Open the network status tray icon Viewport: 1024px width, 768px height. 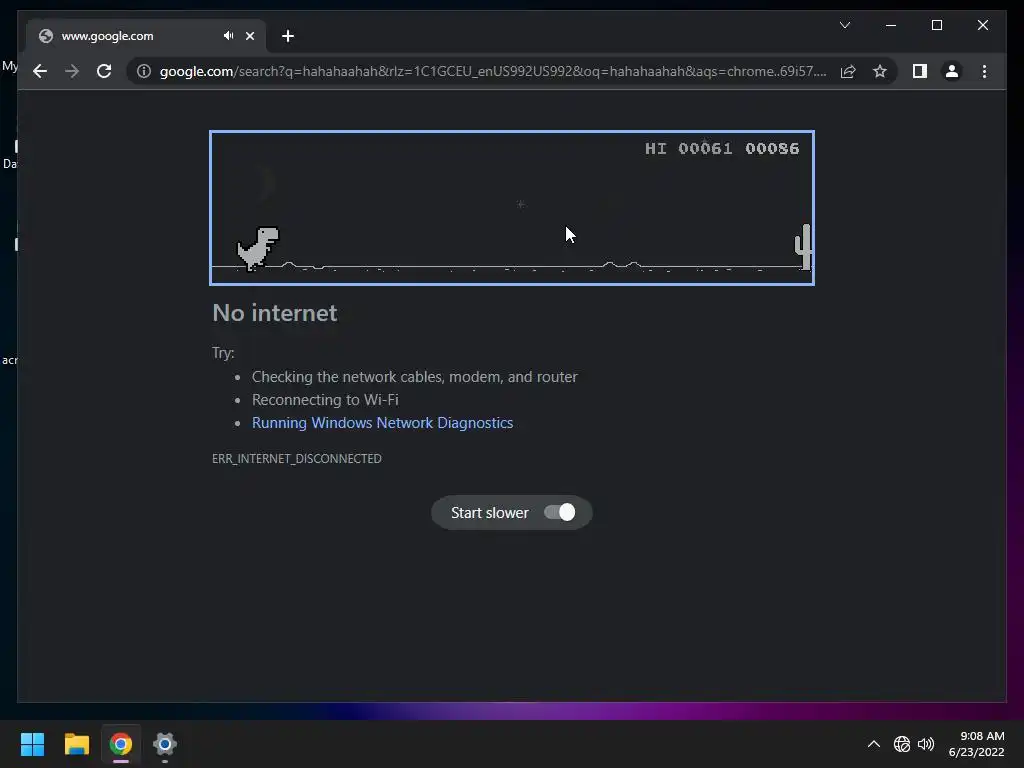902,744
